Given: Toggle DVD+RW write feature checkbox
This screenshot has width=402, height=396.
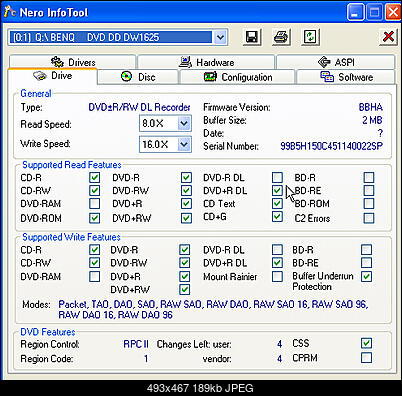Looking at the screenshot, I should [185, 289].
